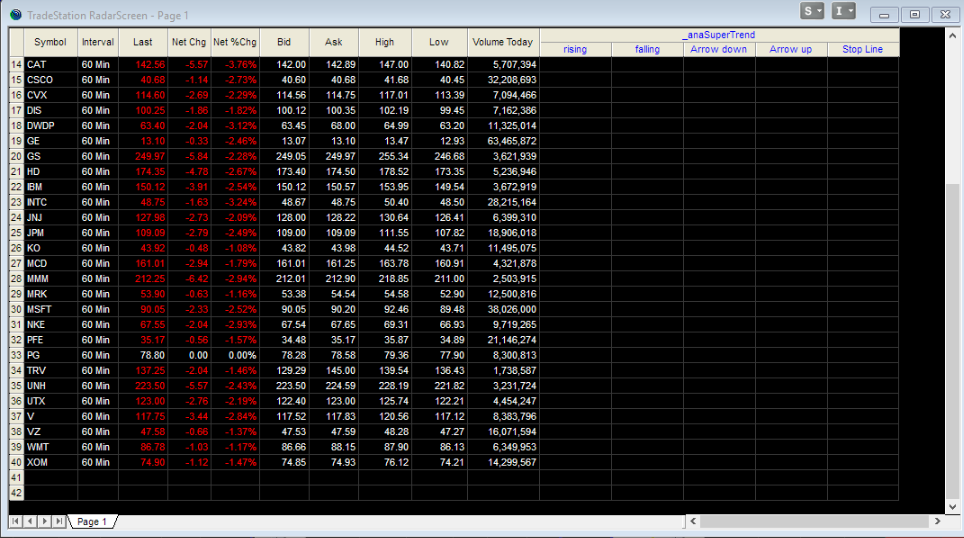Click row number 41 header
The height and width of the screenshot is (538, 964).
[x=16, y=478]
